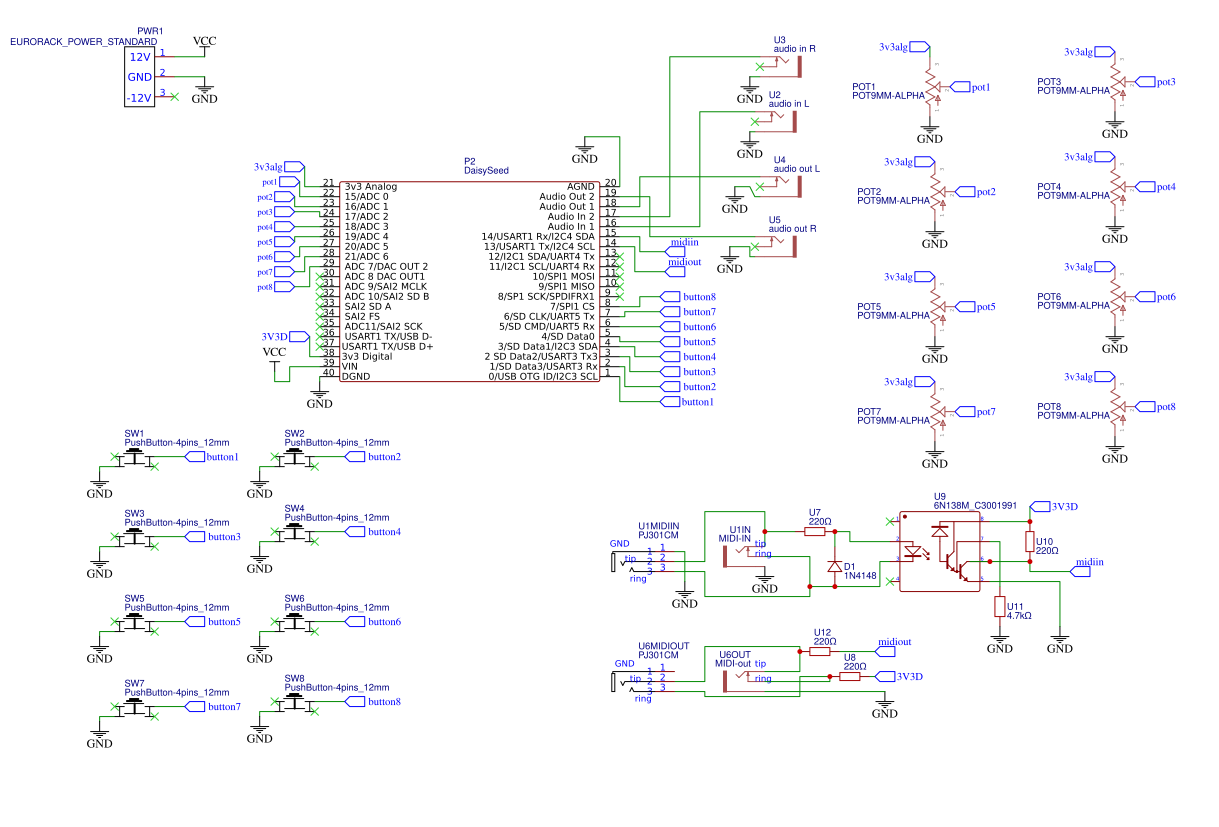The width and height of the screenshot is (1219, 827).
Task: Click the midiout net label beside U12
Action: click(x=895, y=642)
